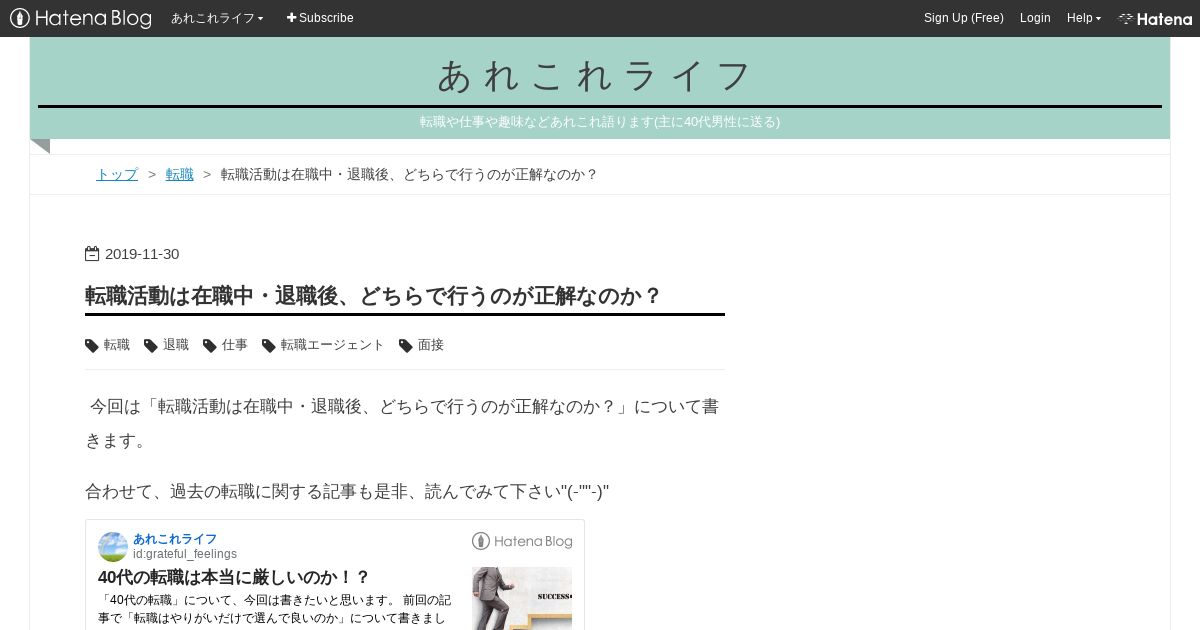Click the calendar icon beside the date
This screenshot has width=1200, height=630.
[x=92, y=254]
